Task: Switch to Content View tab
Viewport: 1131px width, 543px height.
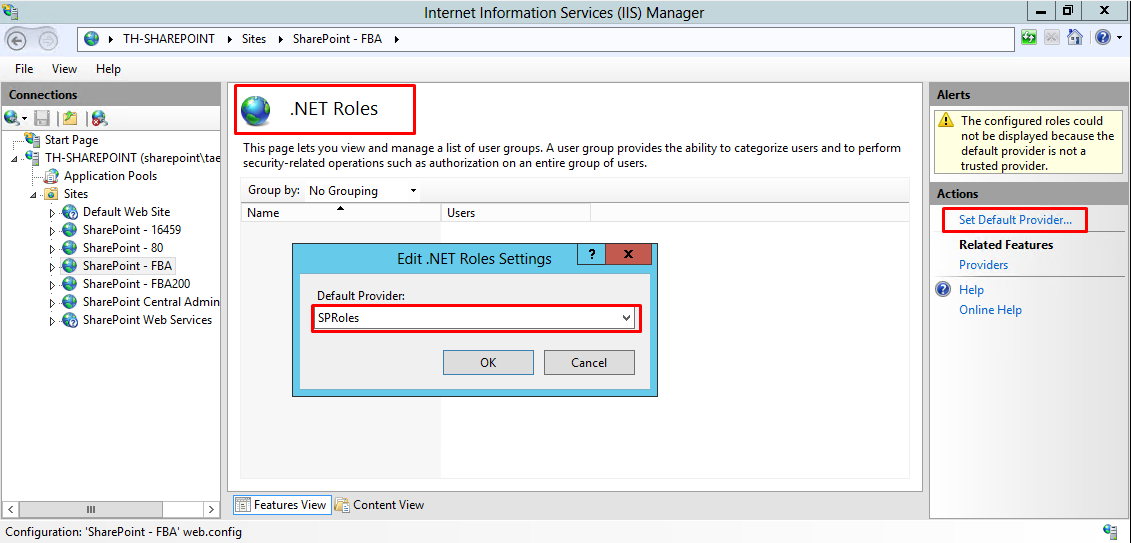Action: click(380, 505)
